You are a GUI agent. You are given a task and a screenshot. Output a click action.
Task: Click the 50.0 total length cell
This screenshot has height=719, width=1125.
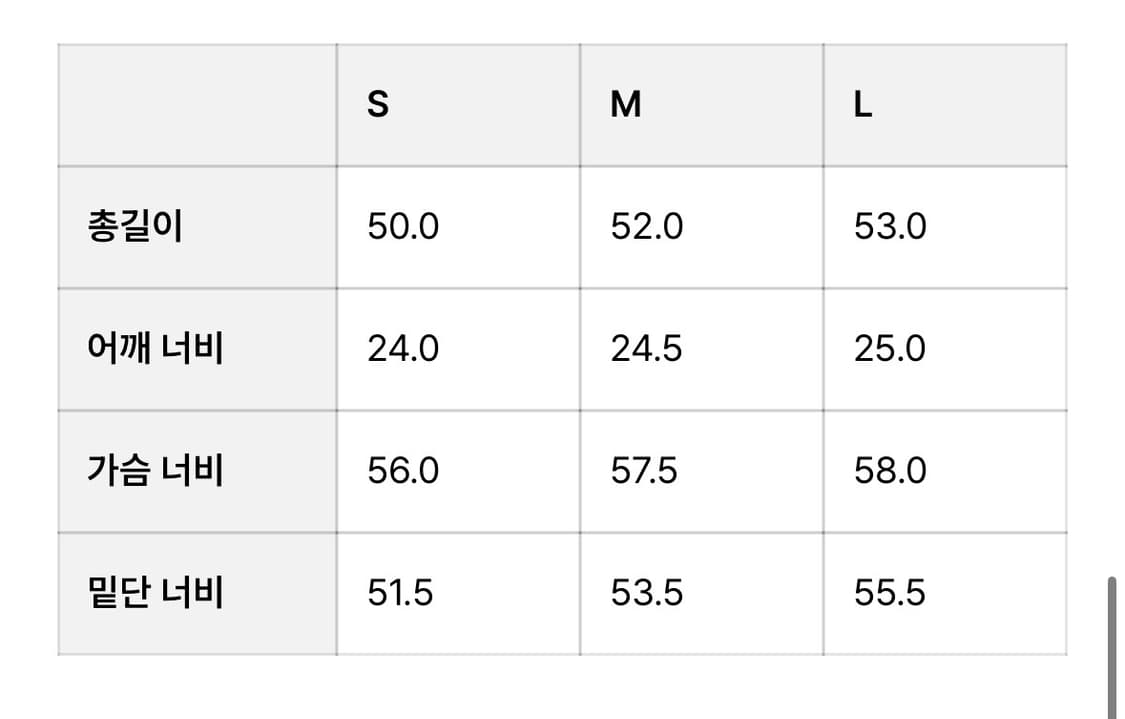(403, 227)
